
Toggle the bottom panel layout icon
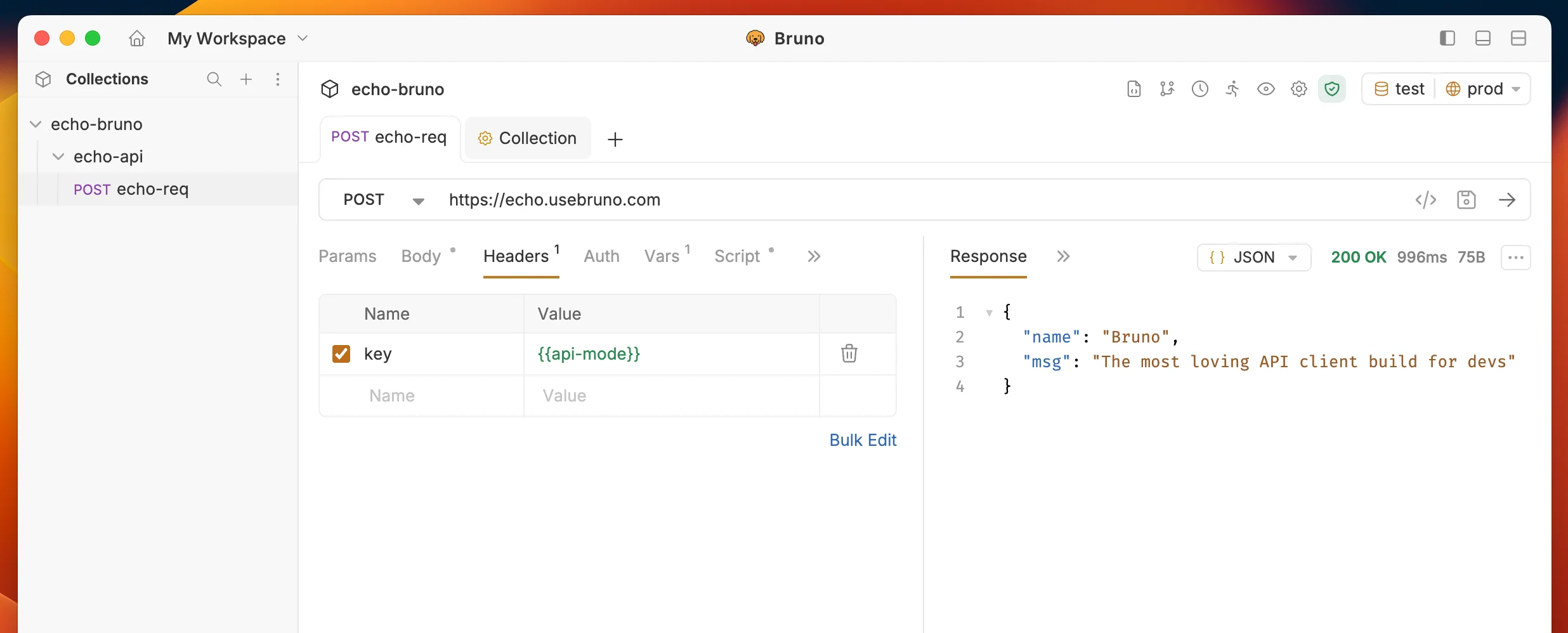[x=1482, y=39]
